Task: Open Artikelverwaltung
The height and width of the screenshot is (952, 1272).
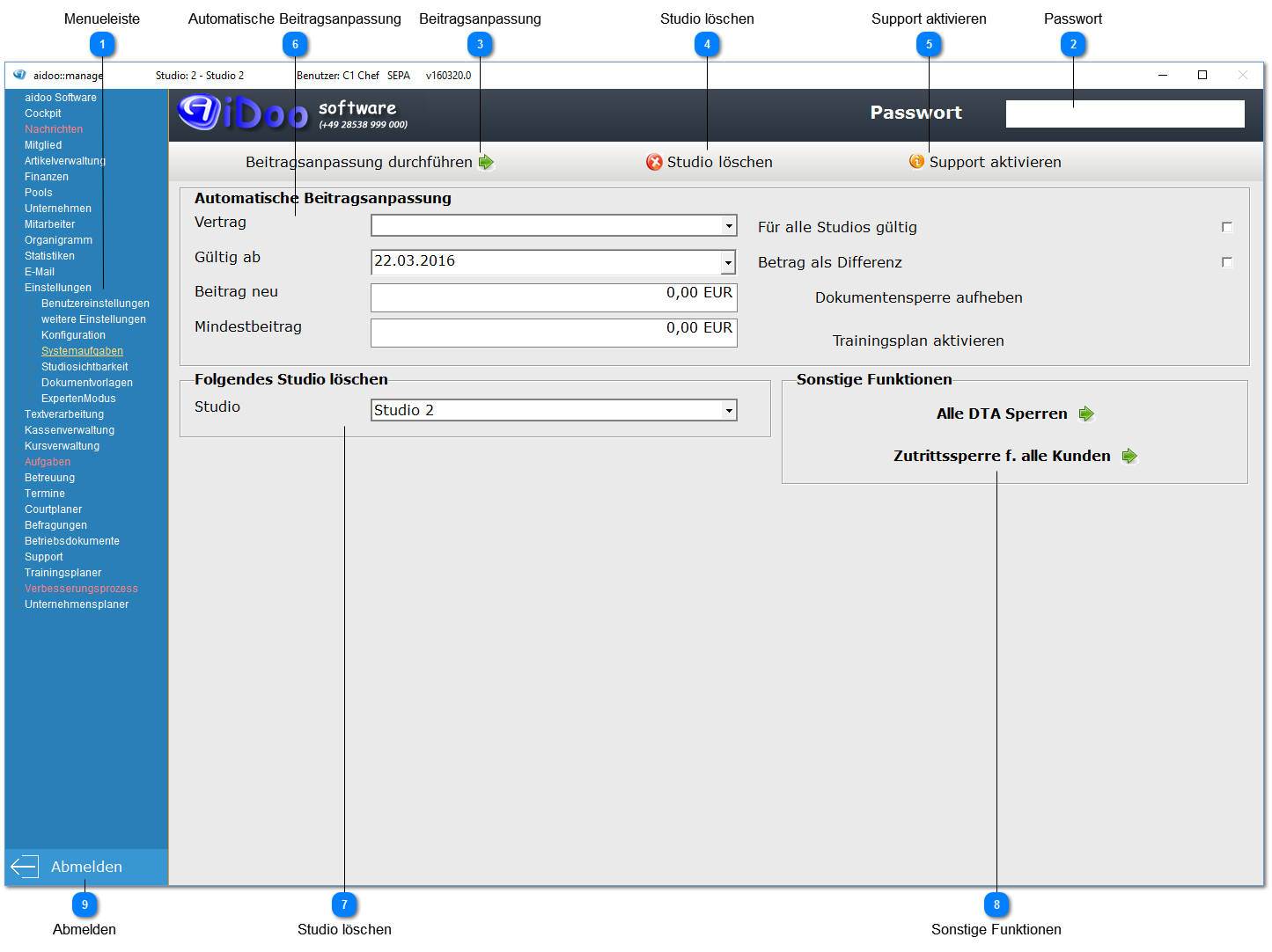Action: [65, 161]
